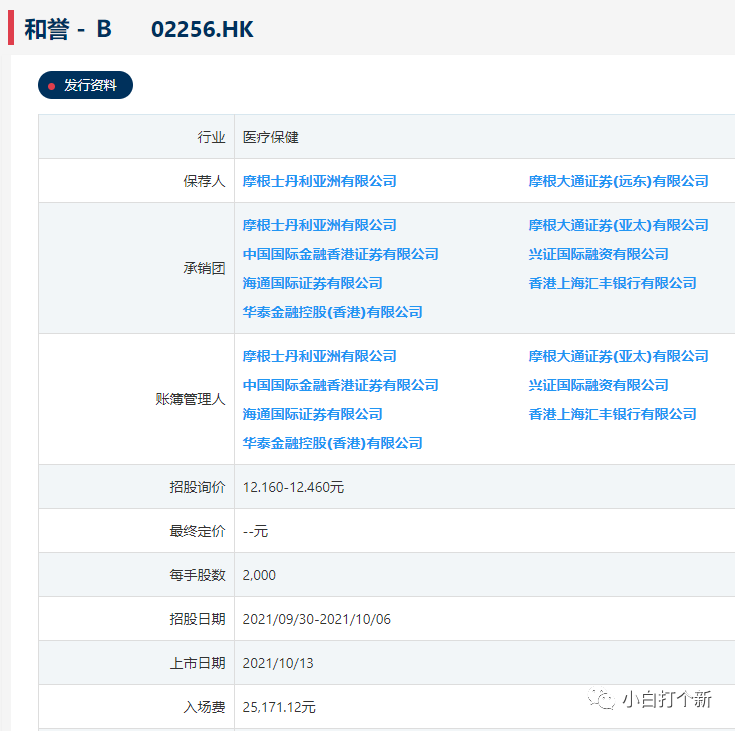Open 中国国际金融香港证券有限公司 link in 承销团 row
This screenshot has width=735, height=731.
pos(341,254)
